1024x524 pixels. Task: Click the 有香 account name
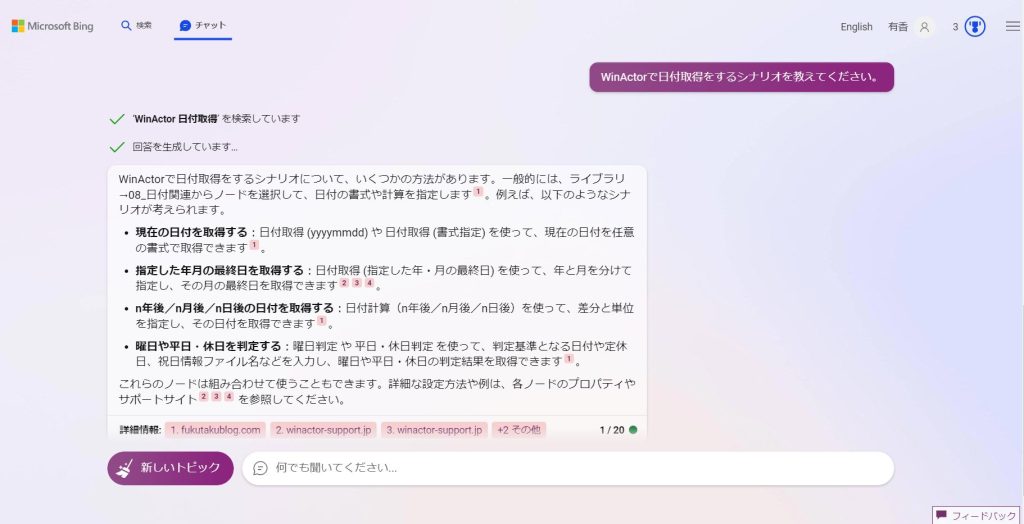point(897,27)
